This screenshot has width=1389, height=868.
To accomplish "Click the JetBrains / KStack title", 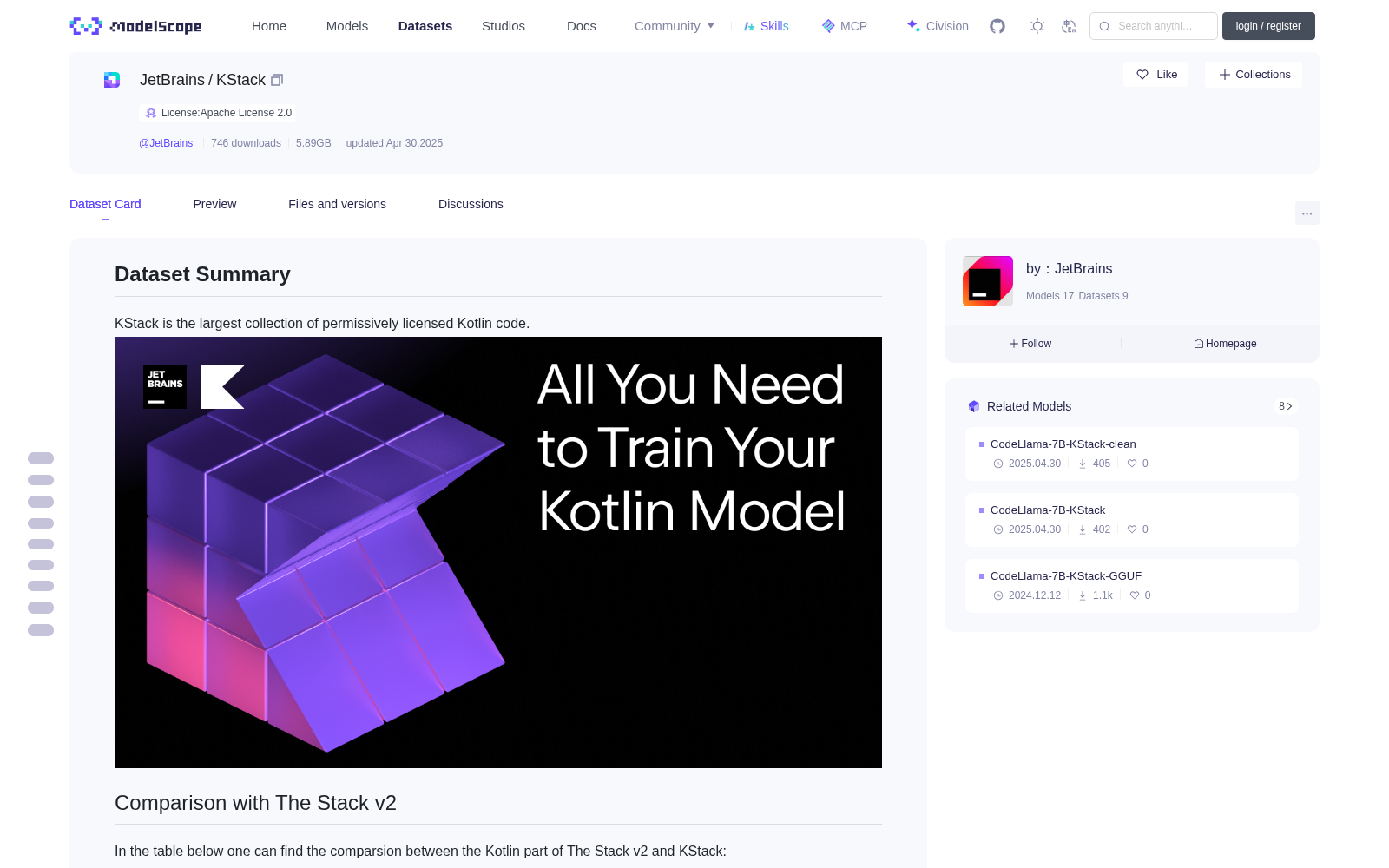I will click(x=202, y=80).
